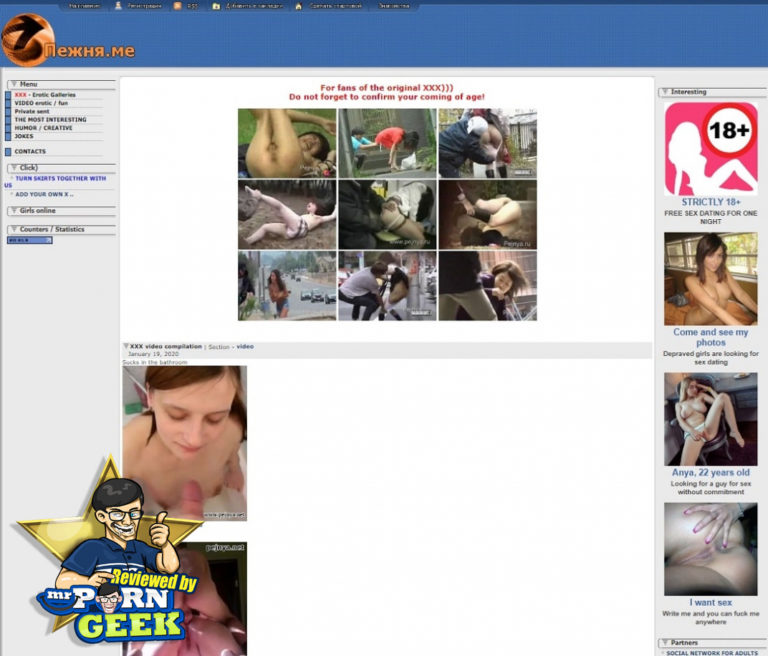Click the orange RSS feed icon
The image size is (768, 656).
point(177,6)
